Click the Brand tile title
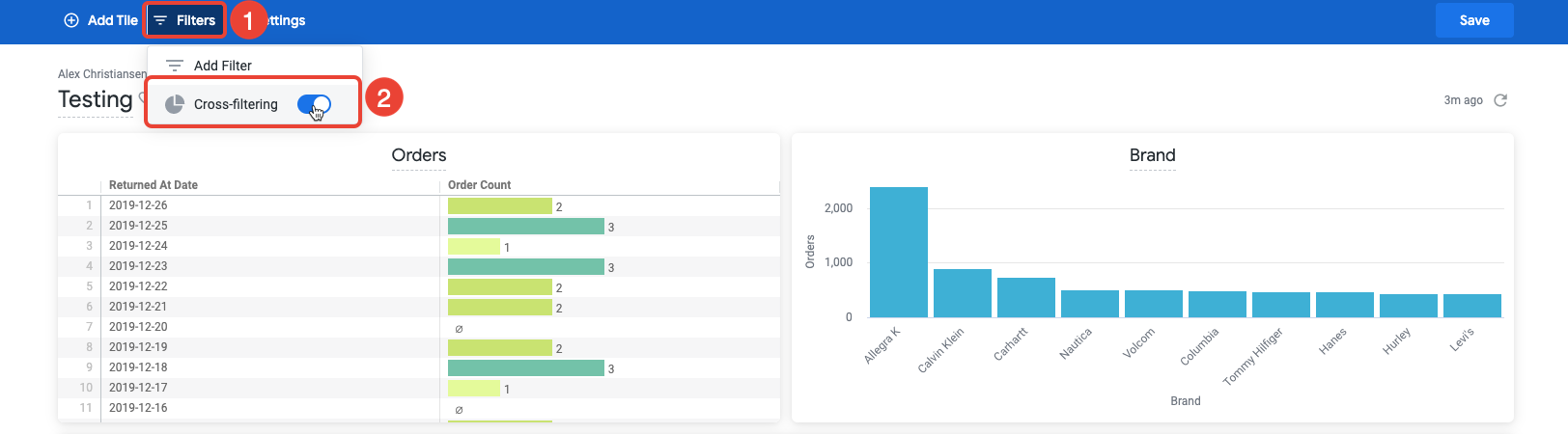 click(1152, 155)
